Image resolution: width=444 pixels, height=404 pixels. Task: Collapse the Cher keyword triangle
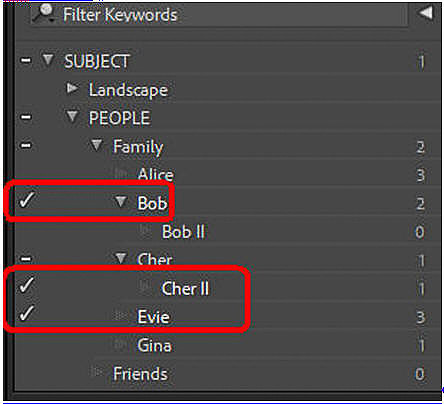(120, 258)
